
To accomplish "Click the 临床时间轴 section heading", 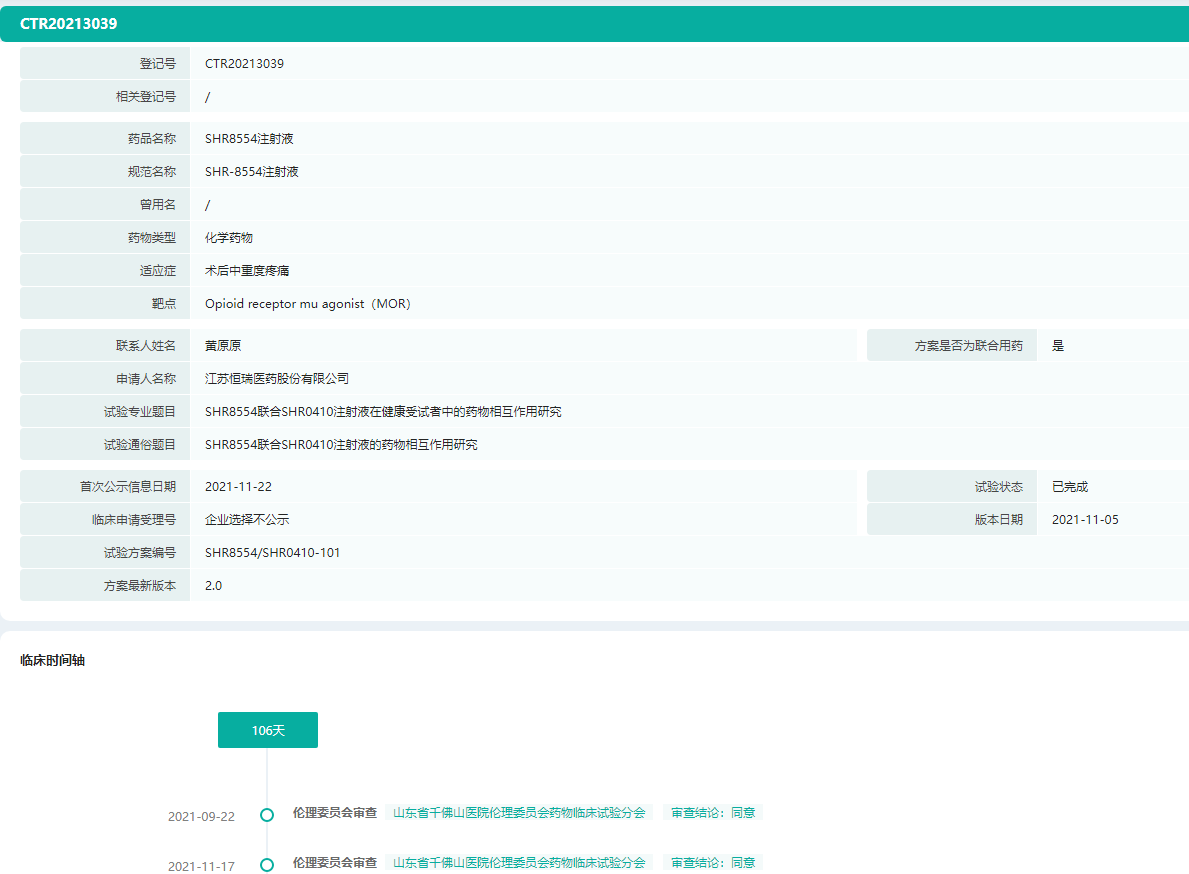I will point(53,661).
